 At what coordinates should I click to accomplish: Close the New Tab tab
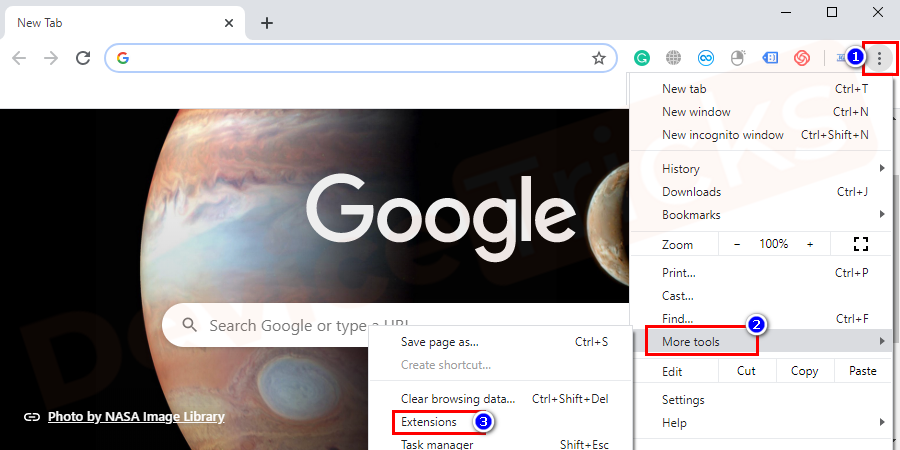pos(228,23)
